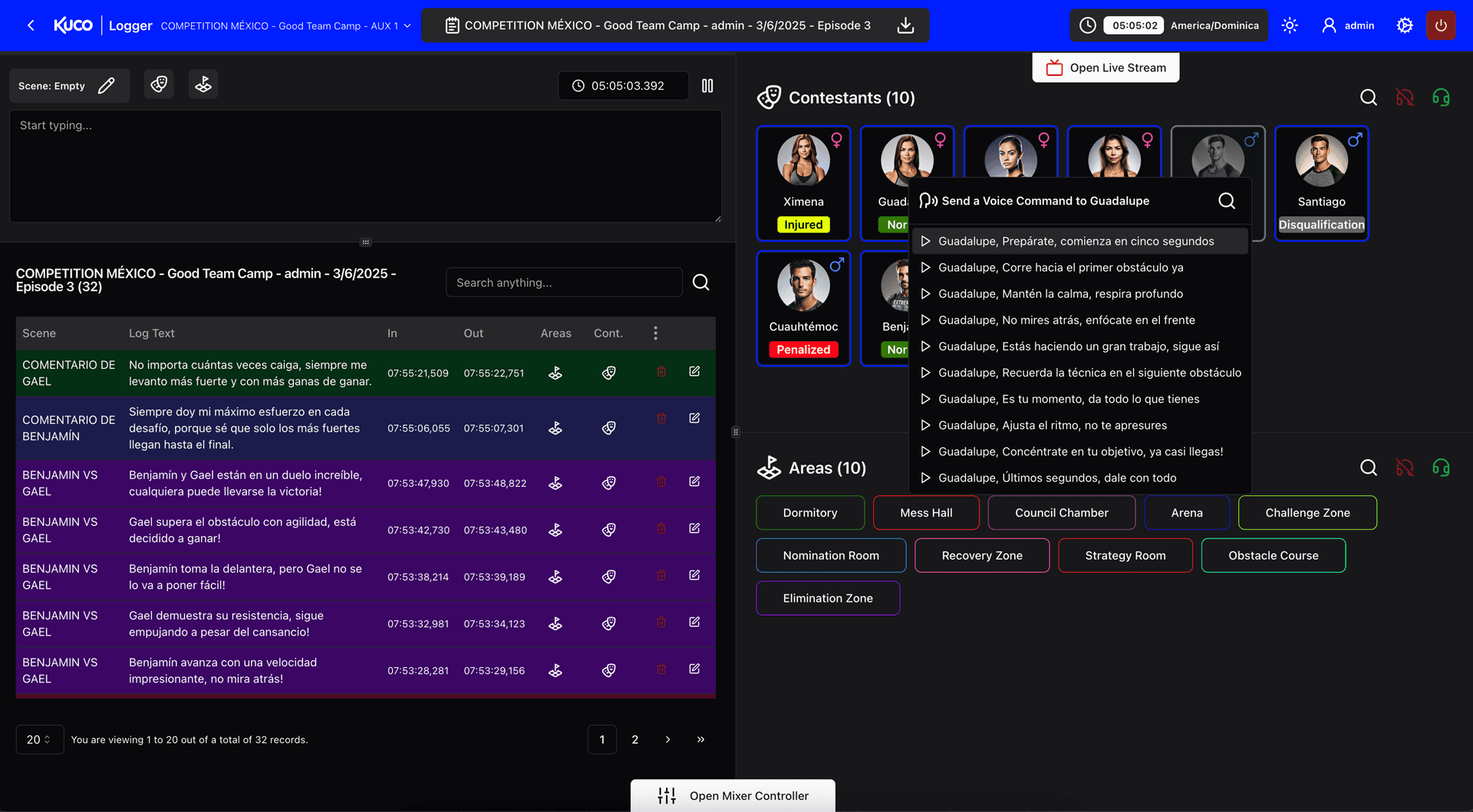
Task: Select the Arena area button
Action: click(1186, 512)
